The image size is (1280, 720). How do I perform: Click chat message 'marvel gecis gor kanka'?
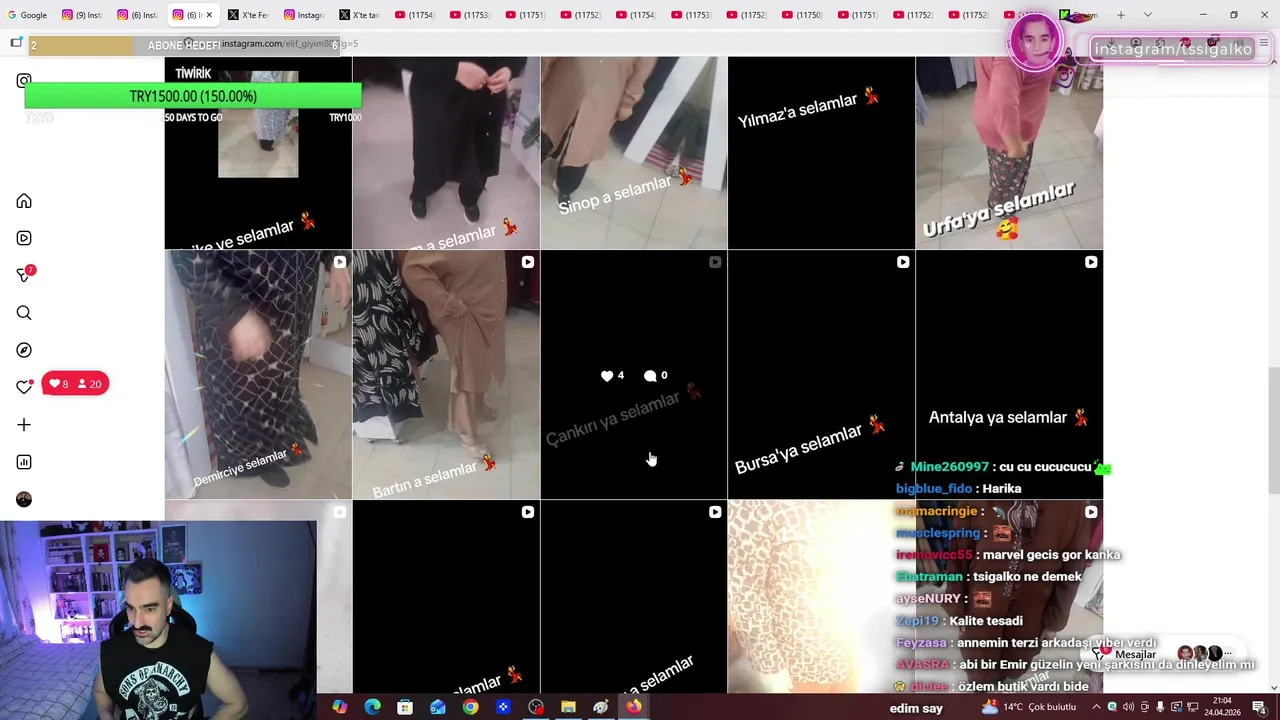1051,555
